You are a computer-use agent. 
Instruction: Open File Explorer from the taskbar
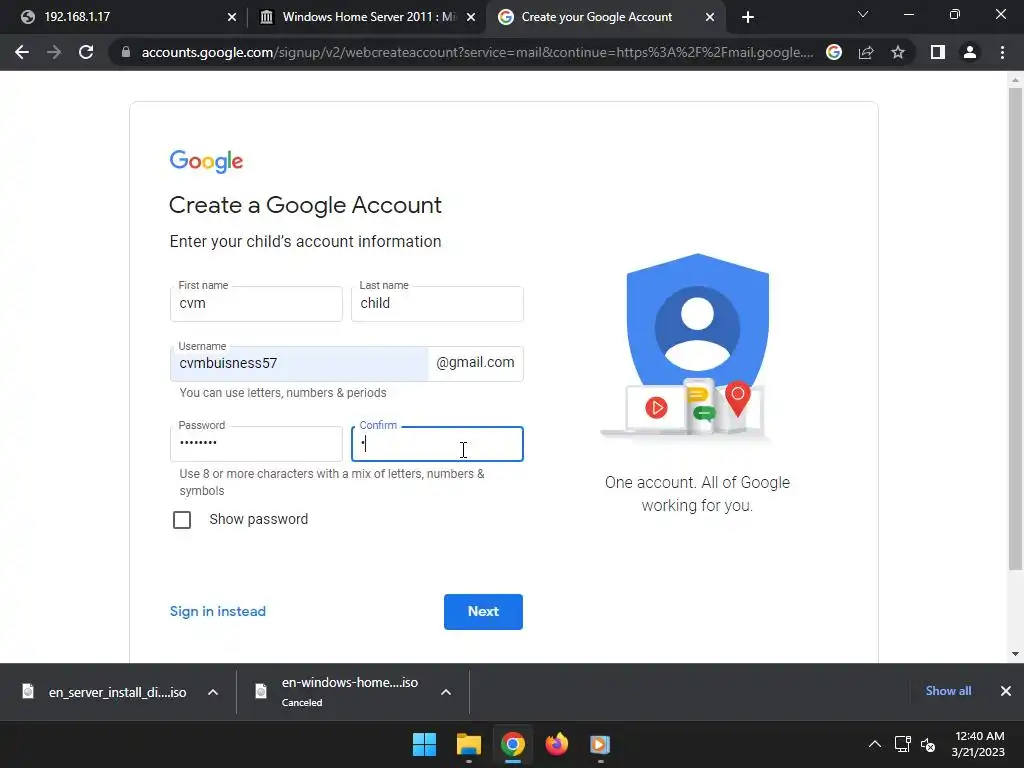[468, 744]
